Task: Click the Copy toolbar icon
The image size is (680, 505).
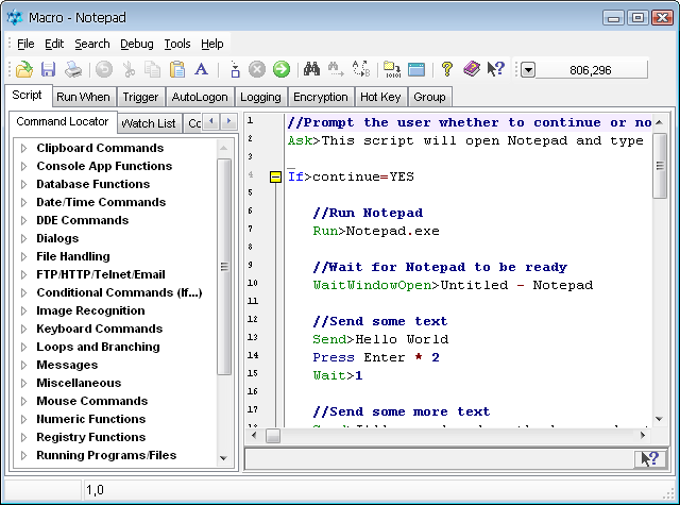Action: tap(153, 69)
